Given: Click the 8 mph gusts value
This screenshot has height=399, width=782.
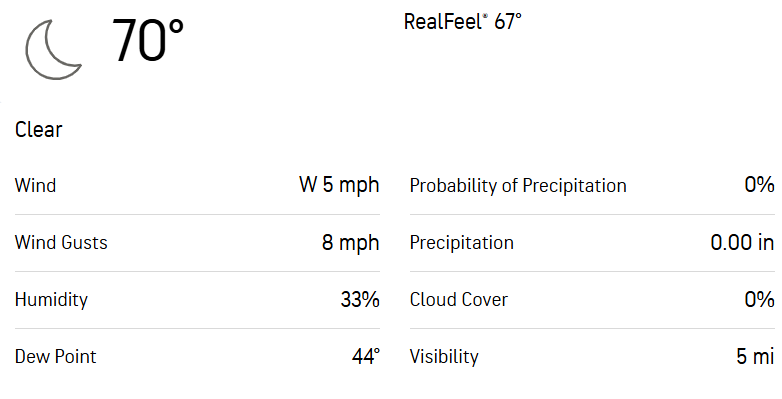Looking at the screenshot, I should tap(351, 242).
